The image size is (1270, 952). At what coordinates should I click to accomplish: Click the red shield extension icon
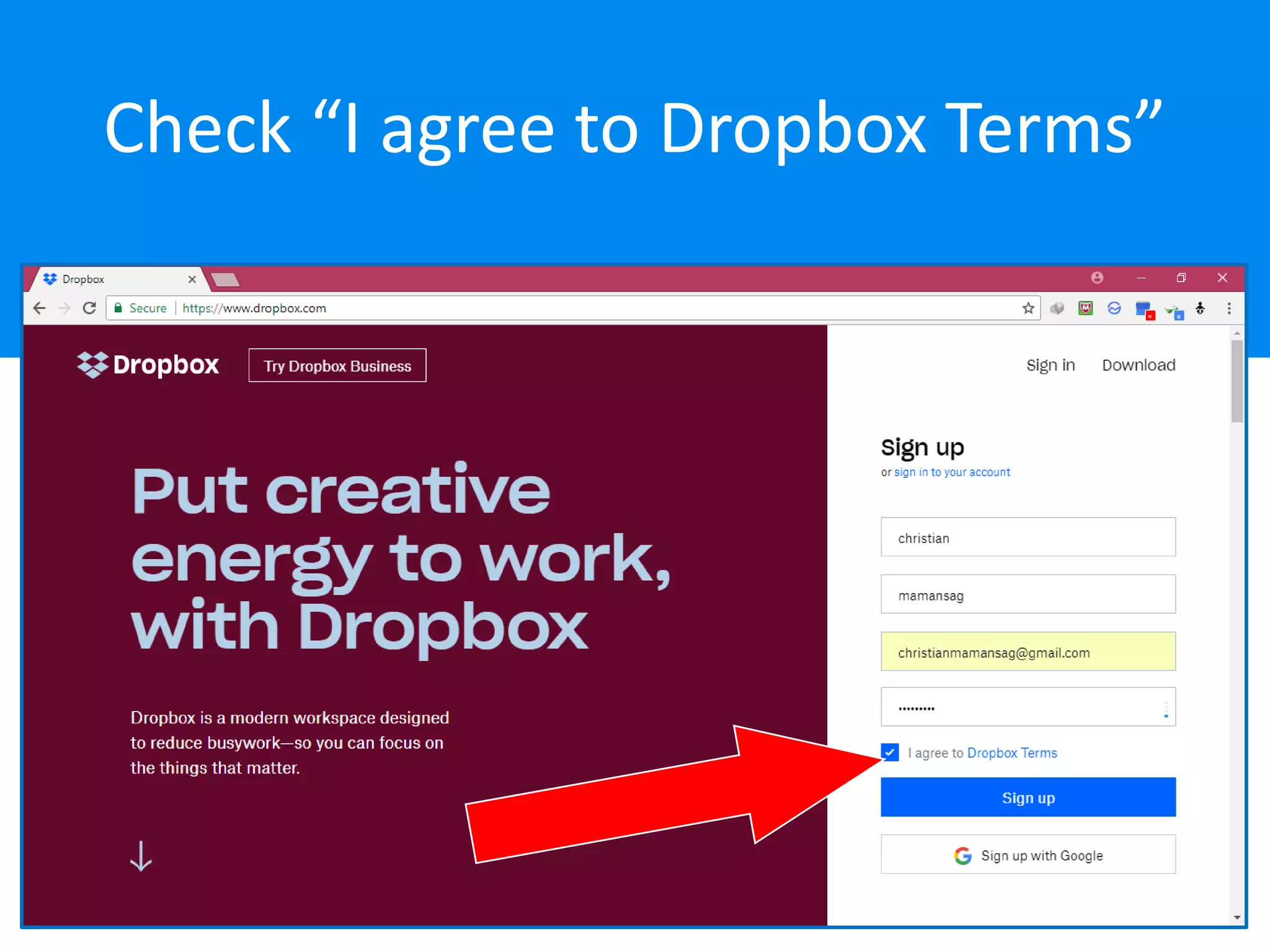(1086, 308)
